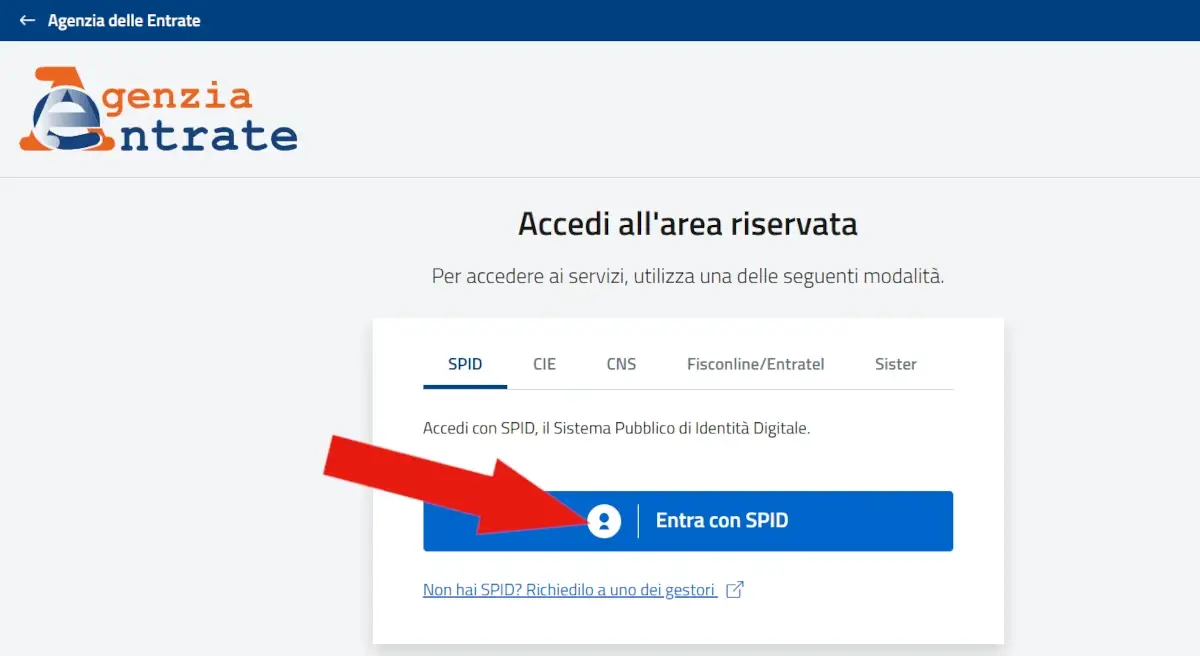The width and height of the screenshot is (1200, 656).
Task: Click the external link icon beside gestori
Action: 735,589
